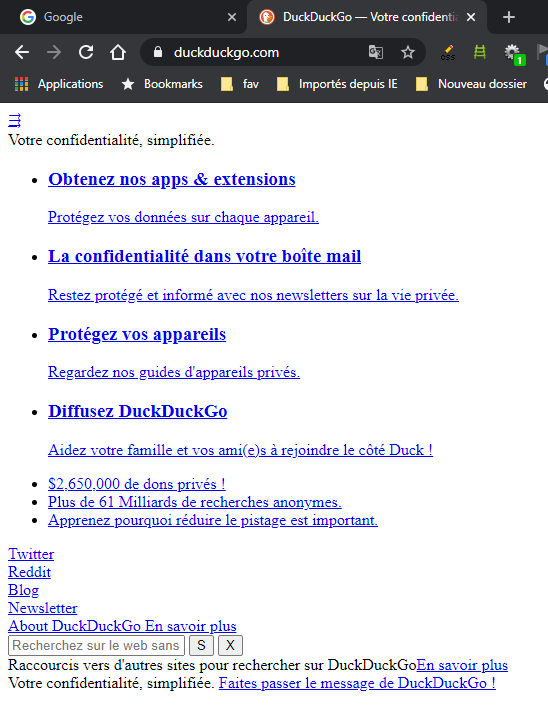
Task: Click the green ladder extension icon
Action: coord(480,53)
